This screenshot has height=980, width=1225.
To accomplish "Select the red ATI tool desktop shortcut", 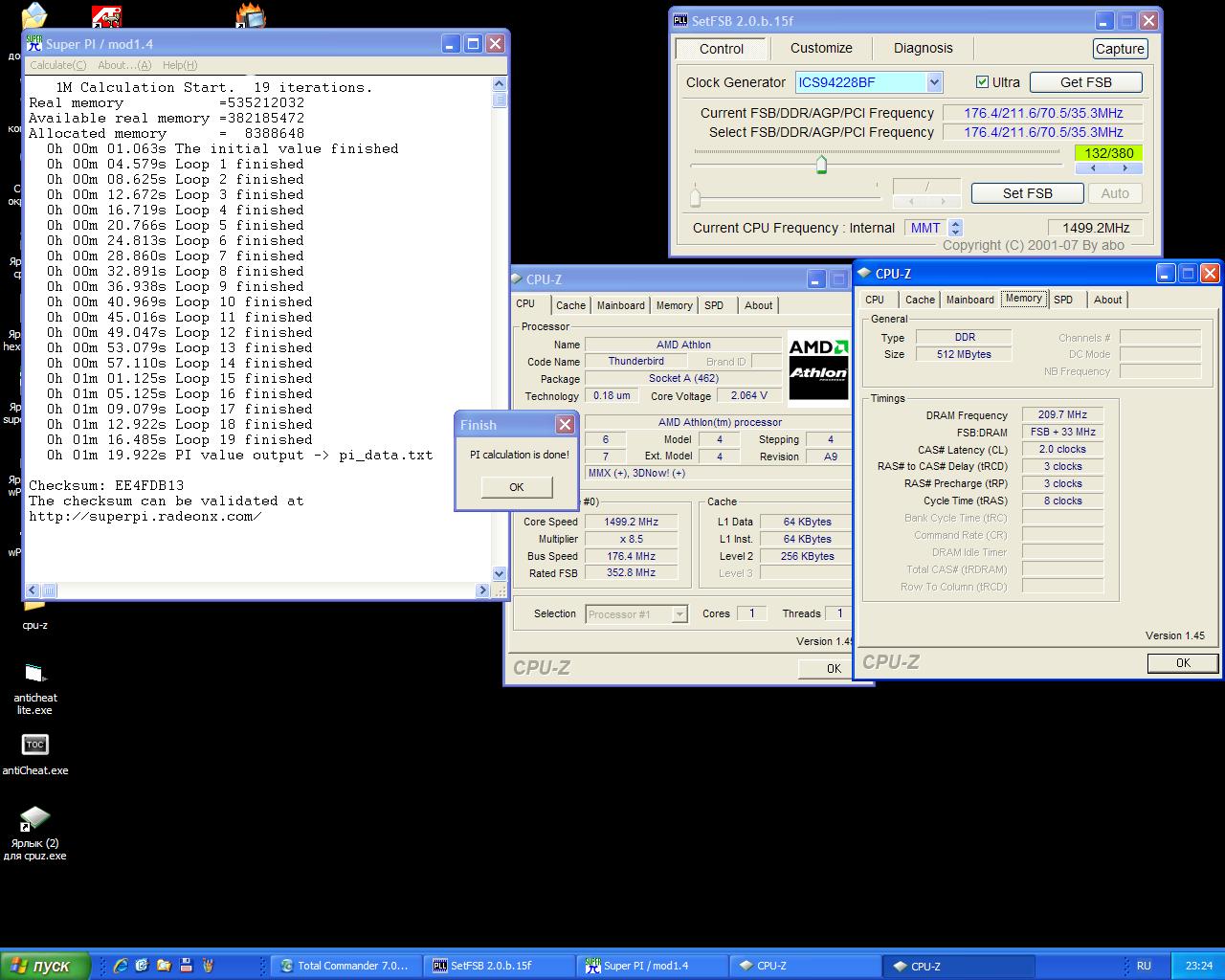I will point(106,16).
